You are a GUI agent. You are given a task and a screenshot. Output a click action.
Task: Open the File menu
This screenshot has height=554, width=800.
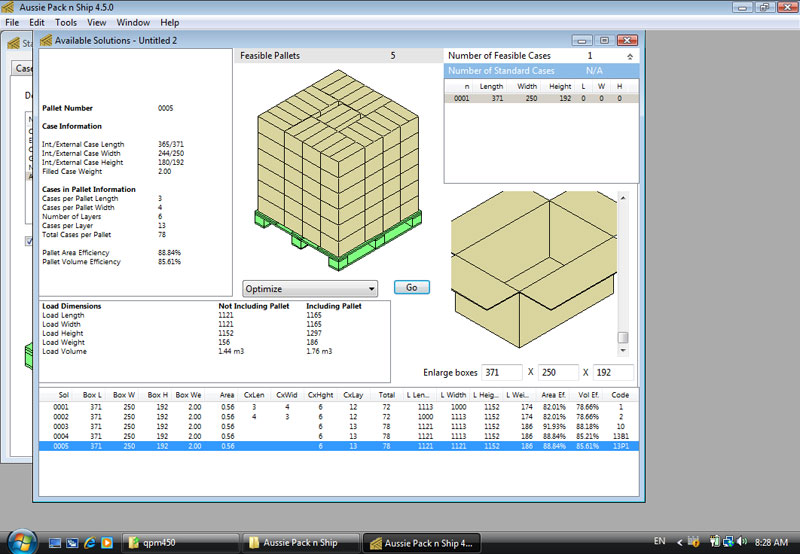pos(12,22)
